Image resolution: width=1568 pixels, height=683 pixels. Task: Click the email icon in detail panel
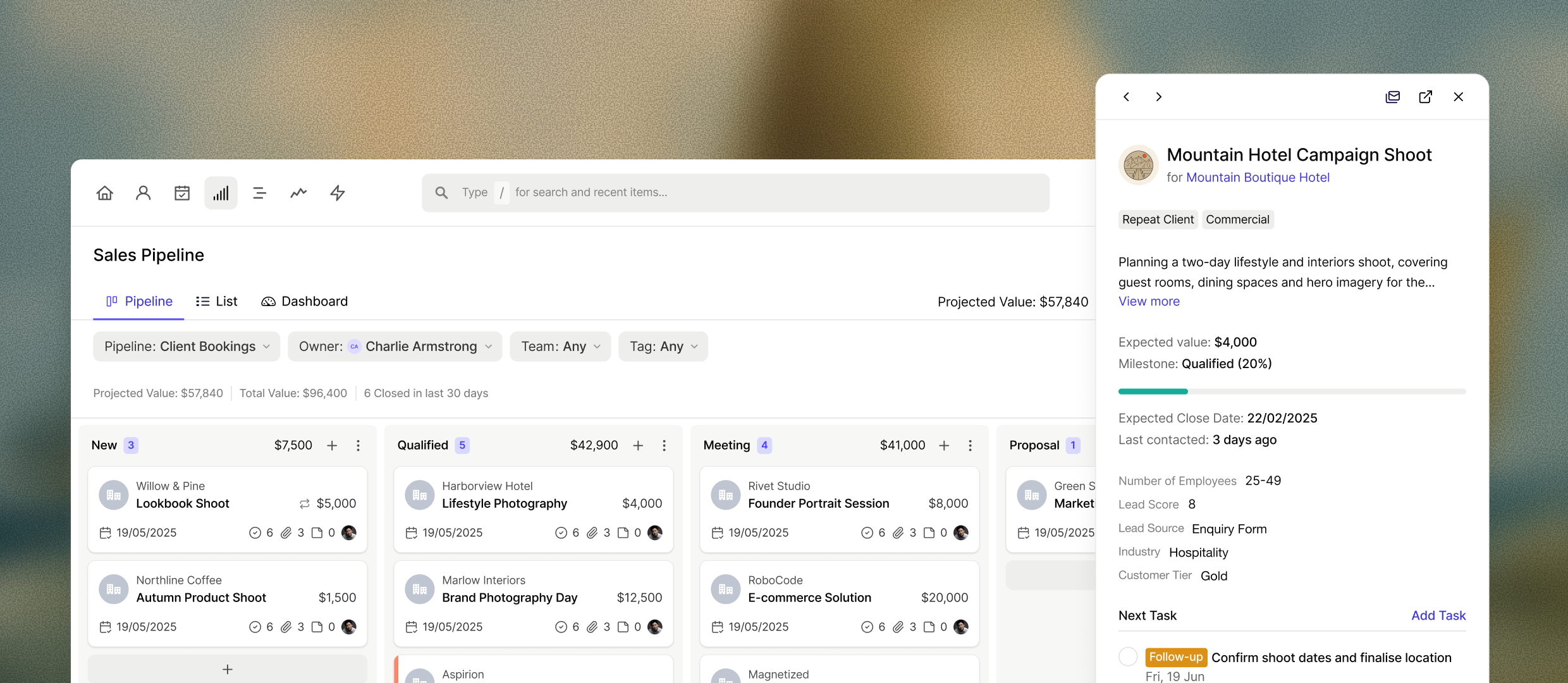(1392, 97)
